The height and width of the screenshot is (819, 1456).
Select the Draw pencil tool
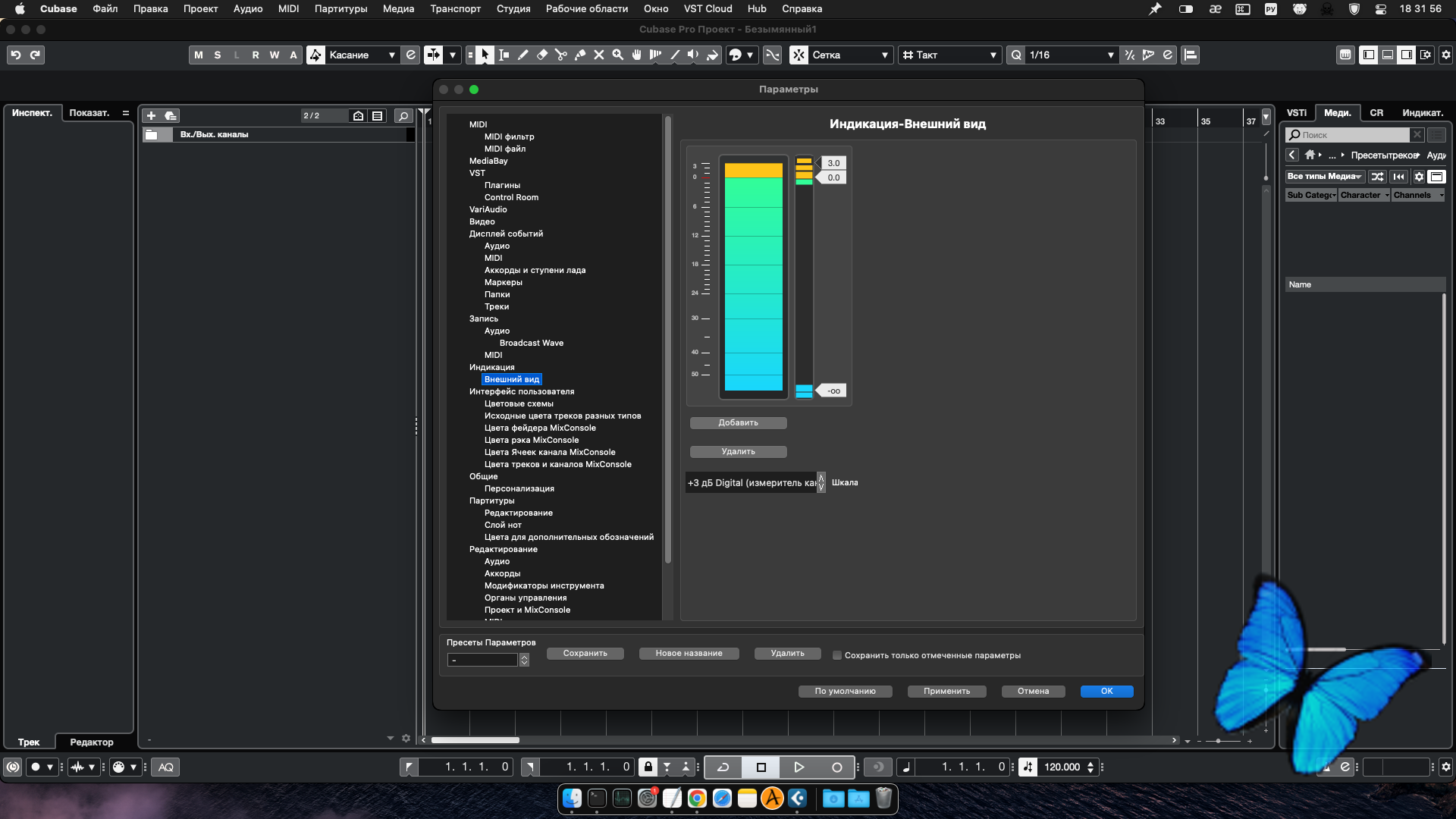coord(523,55)
